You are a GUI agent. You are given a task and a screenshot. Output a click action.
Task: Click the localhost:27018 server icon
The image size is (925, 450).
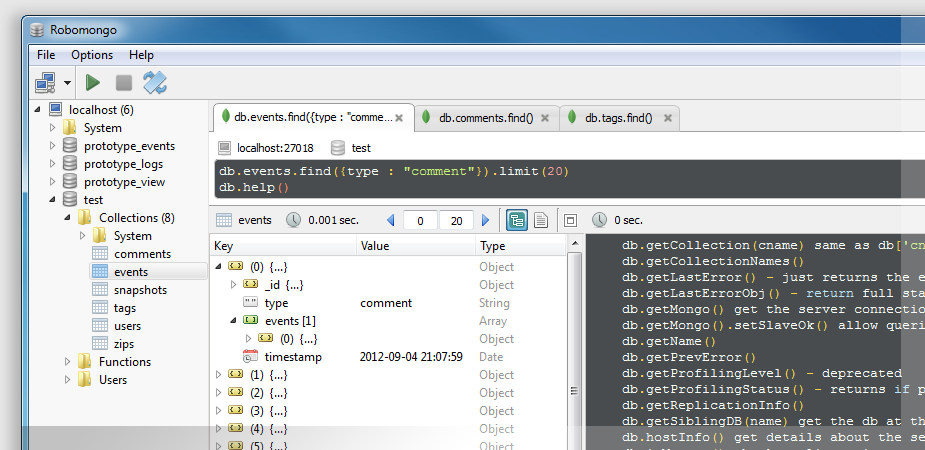pos(224,148)
